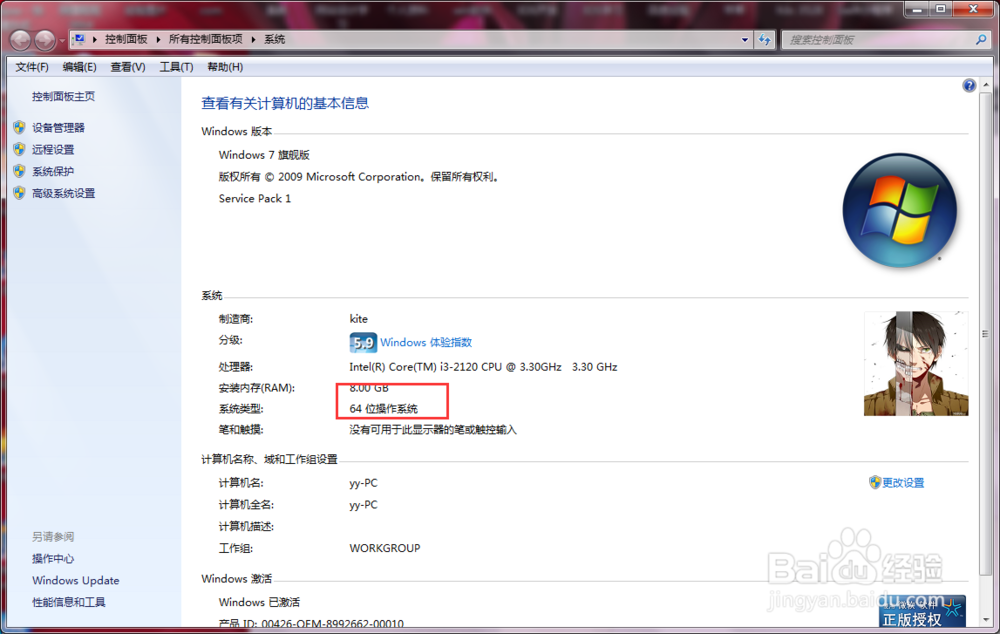Close the System window
The width and height of the screenshot is (1000, 634).
pos(973,9)
